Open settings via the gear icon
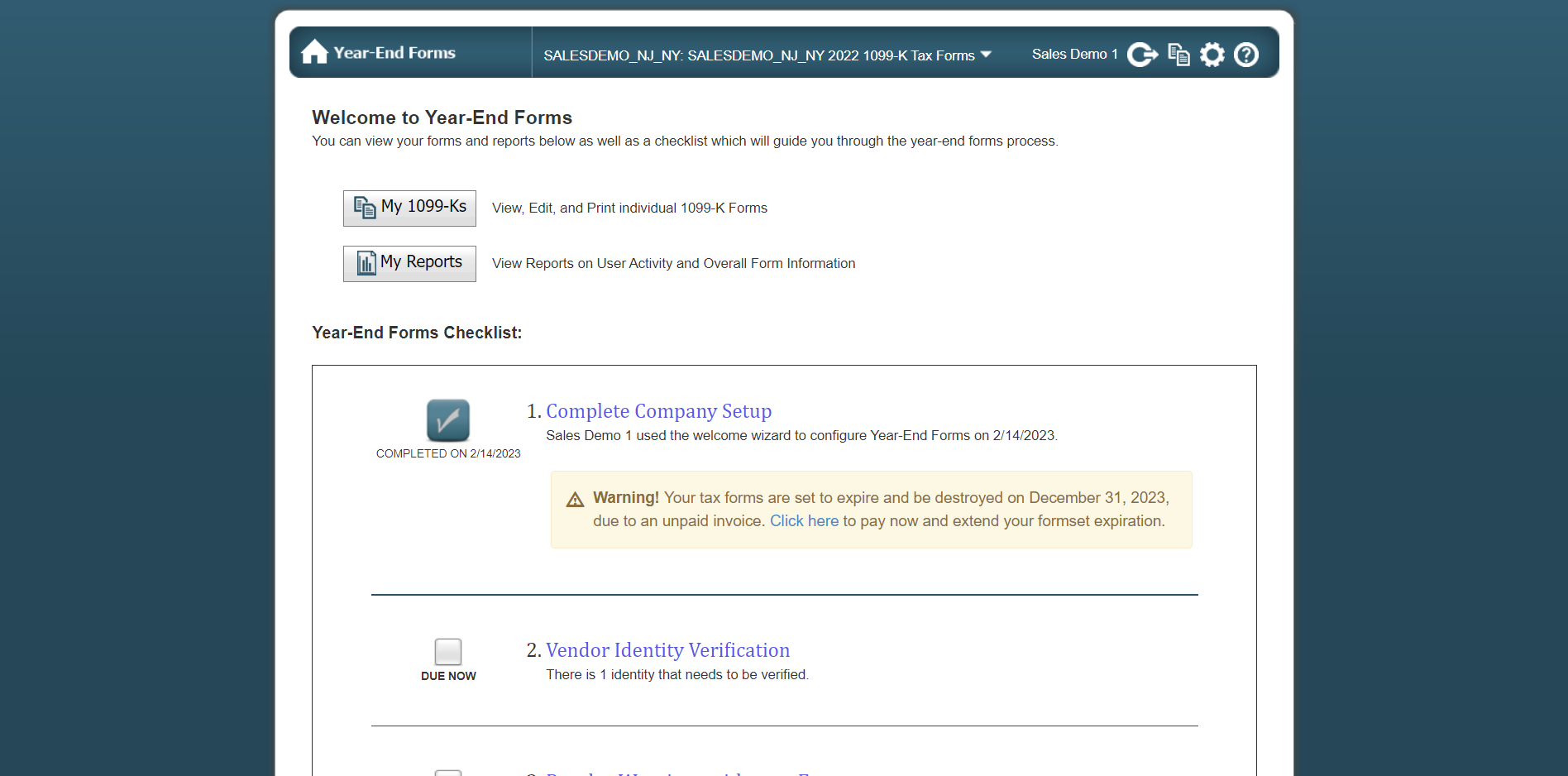This screenshot has width=1568, height=776. click(x=1212, y=55)
